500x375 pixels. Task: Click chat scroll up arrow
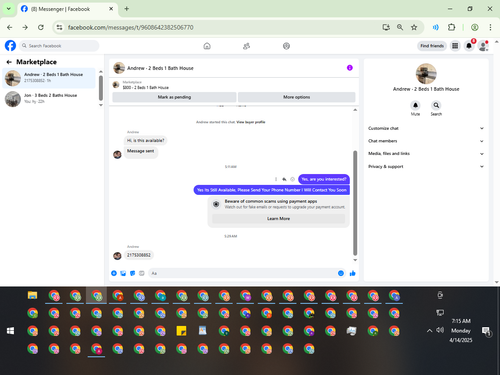click(x=355, y=110)
